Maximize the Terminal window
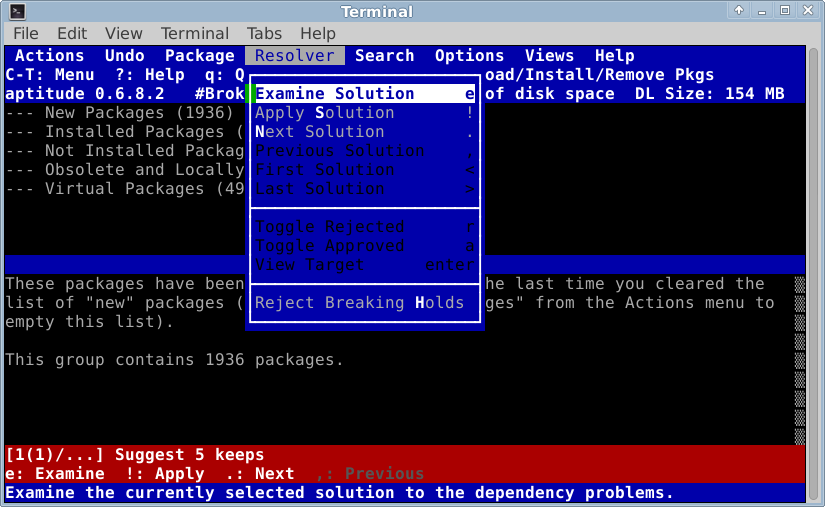 pyautogui.click(x=784, y=10)
